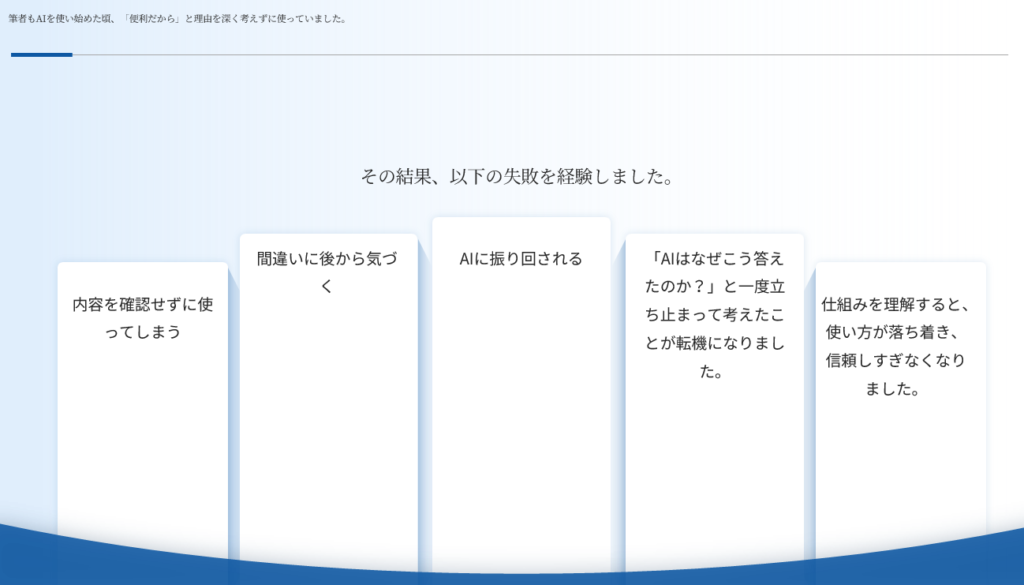
Task: Click the quoted phrase "便利だから" in the top caption
Action: tap(150, 18)
